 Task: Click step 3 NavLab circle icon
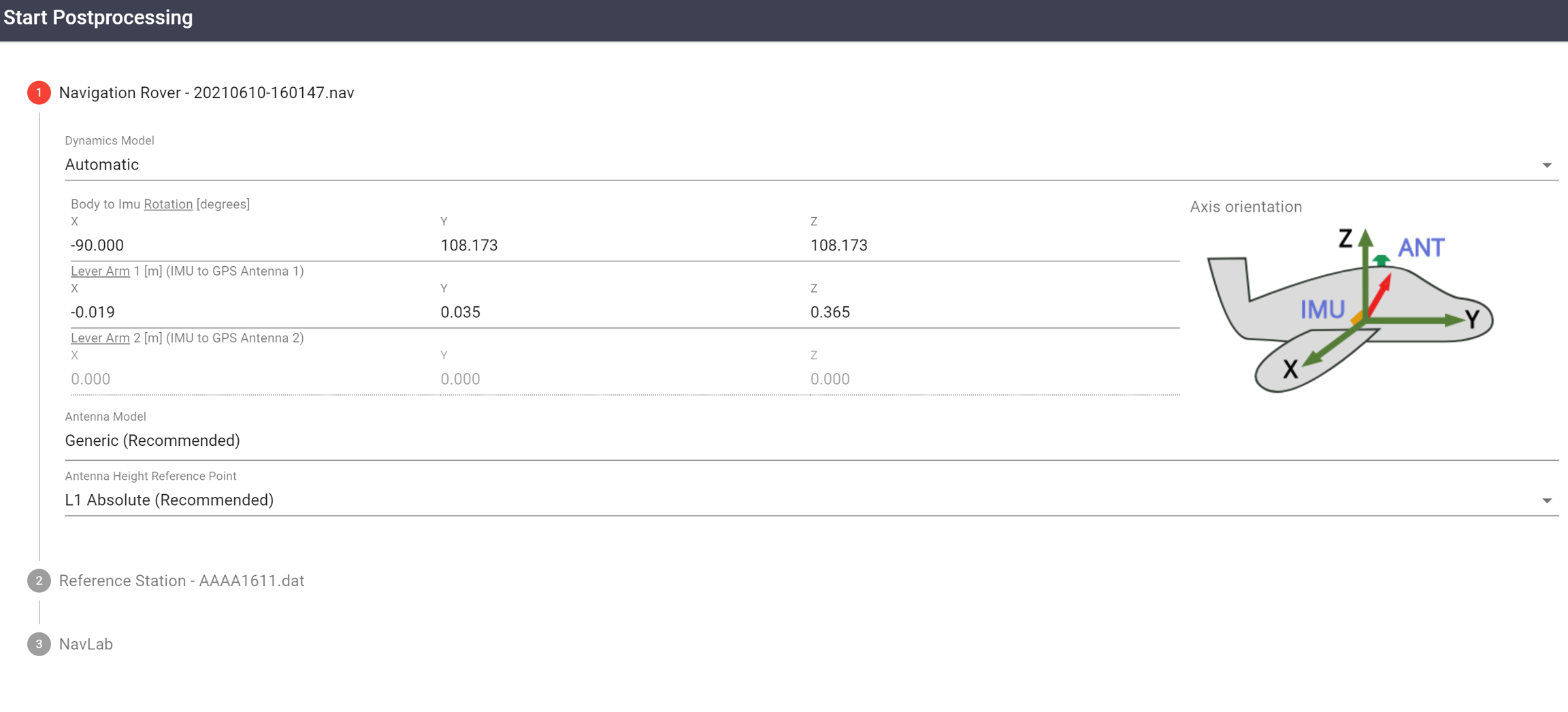pos(39,644)
